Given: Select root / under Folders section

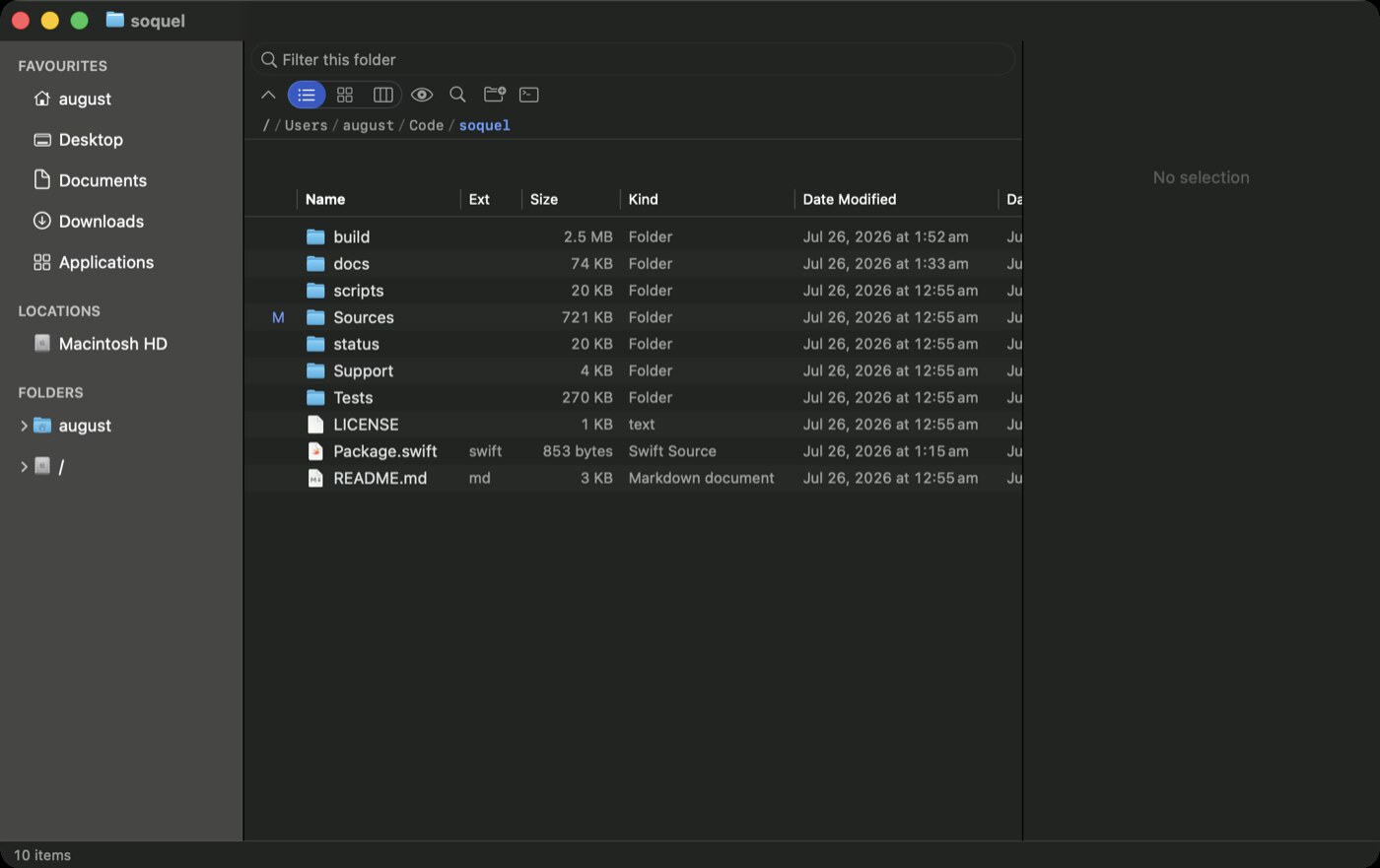Looking at the screenshot, I should [61, 467].
